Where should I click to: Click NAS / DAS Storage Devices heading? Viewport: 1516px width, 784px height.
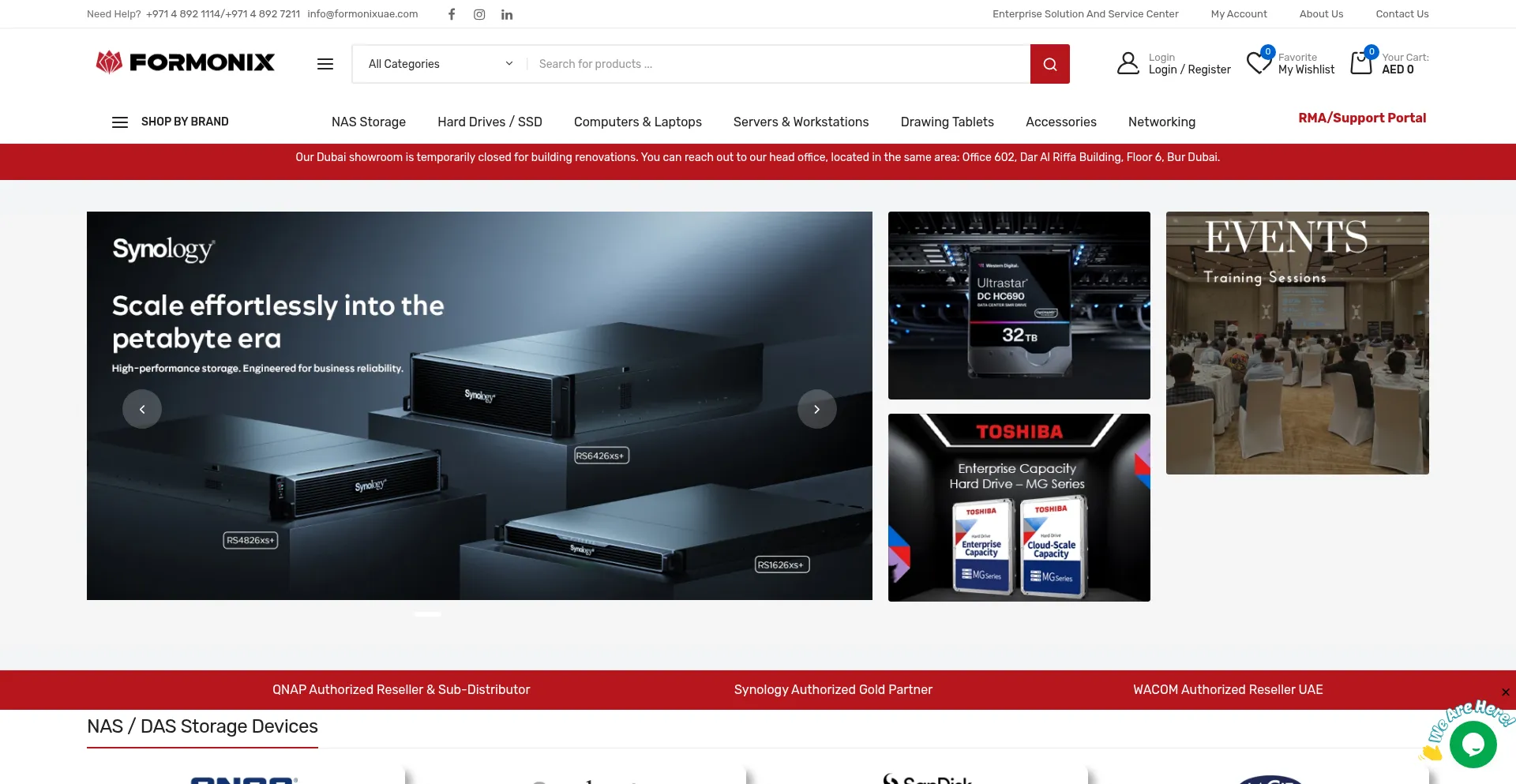click(202, 726)
